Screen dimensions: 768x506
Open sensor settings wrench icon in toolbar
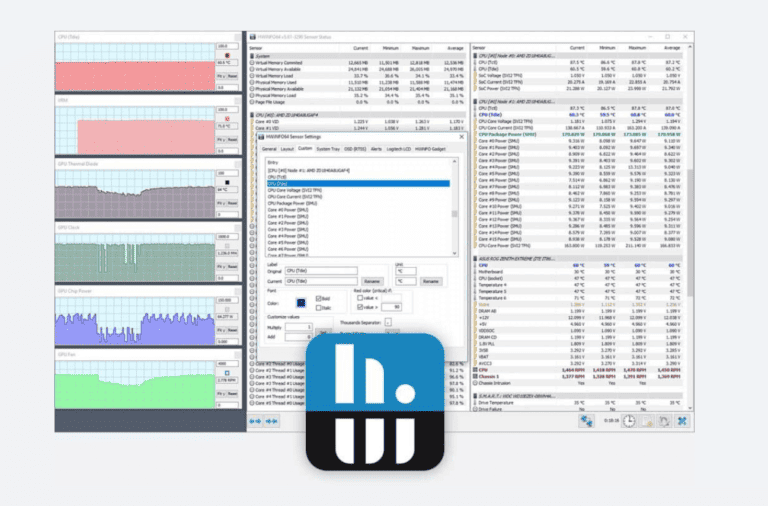pos(664,421)
